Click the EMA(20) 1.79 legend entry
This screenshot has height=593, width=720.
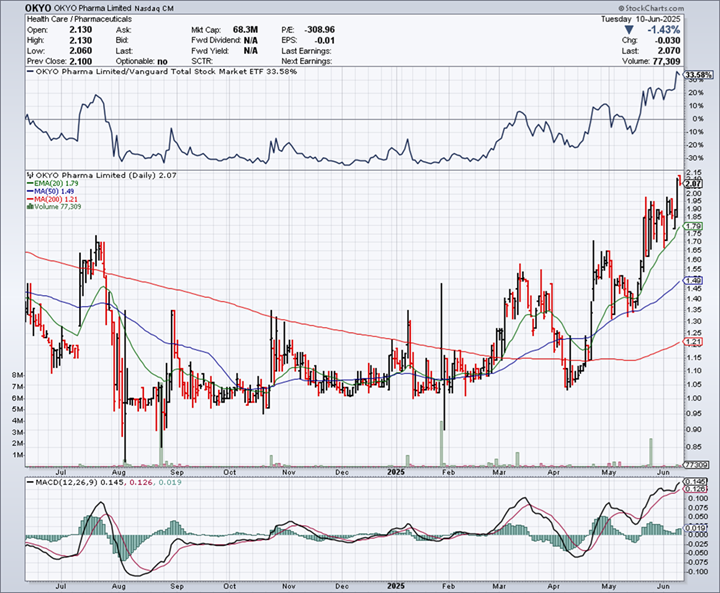point(53,183)
